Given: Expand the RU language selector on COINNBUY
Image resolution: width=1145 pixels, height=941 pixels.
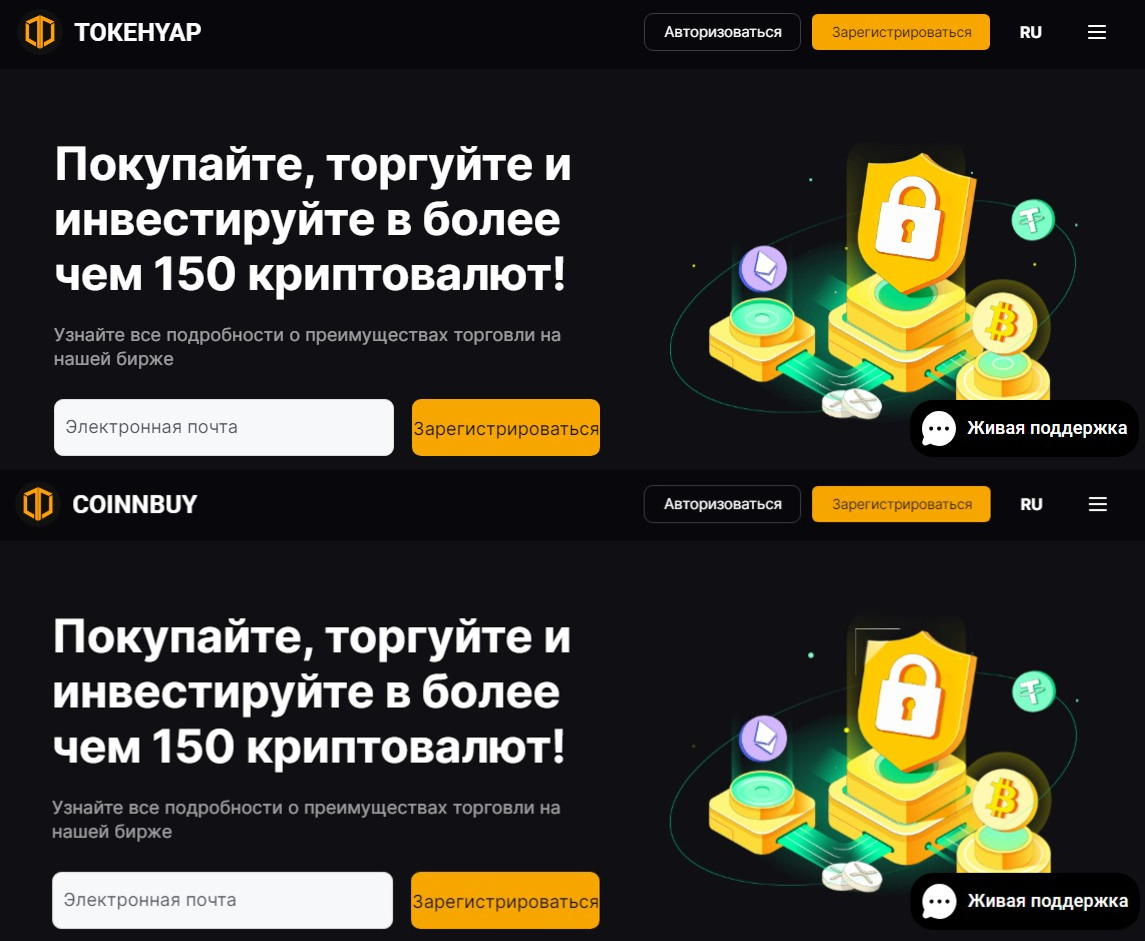Looking at the screenshot, I should (x=1031, y=504).
